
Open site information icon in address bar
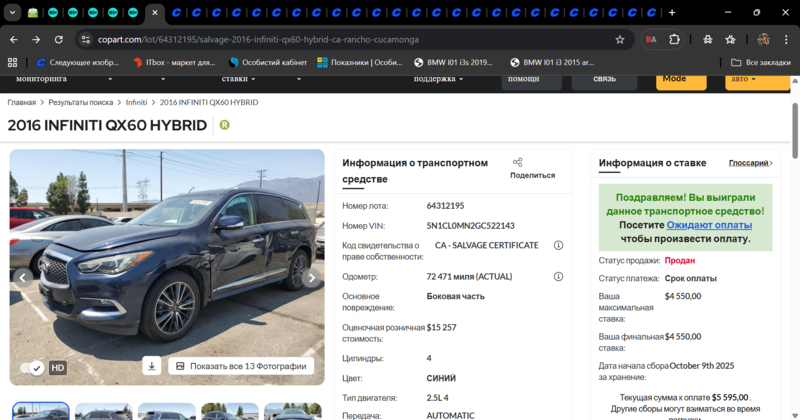point(86,39)
